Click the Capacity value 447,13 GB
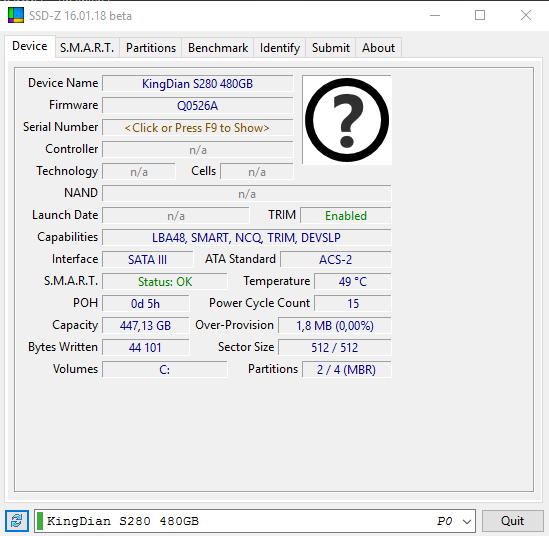Screen dimensions: 549x536 146,326
